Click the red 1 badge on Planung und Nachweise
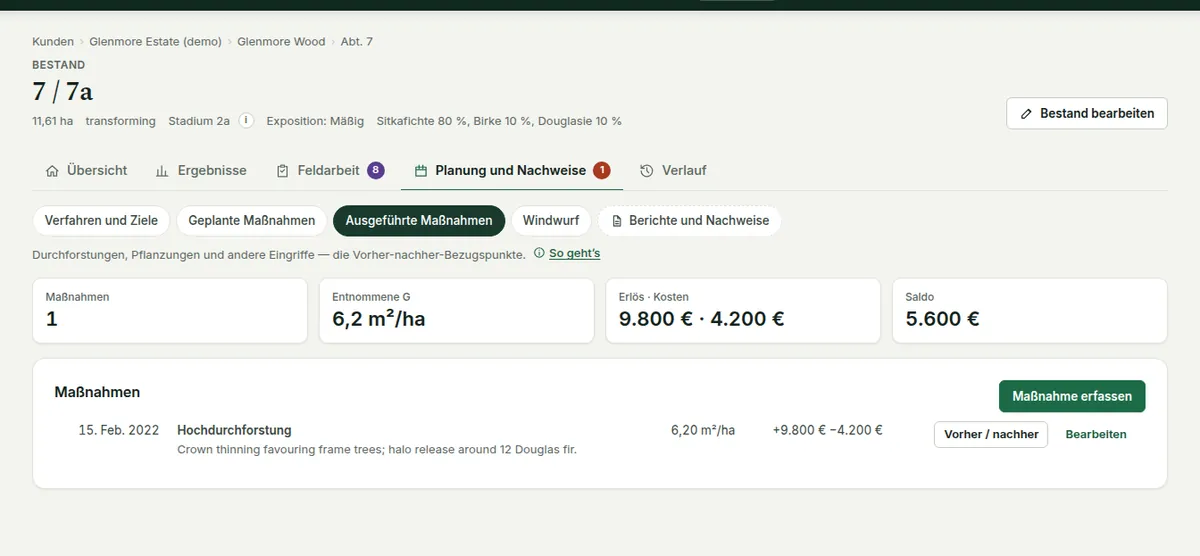The width and height of the screenshot is (1200, 556). (x=601, y=171)
